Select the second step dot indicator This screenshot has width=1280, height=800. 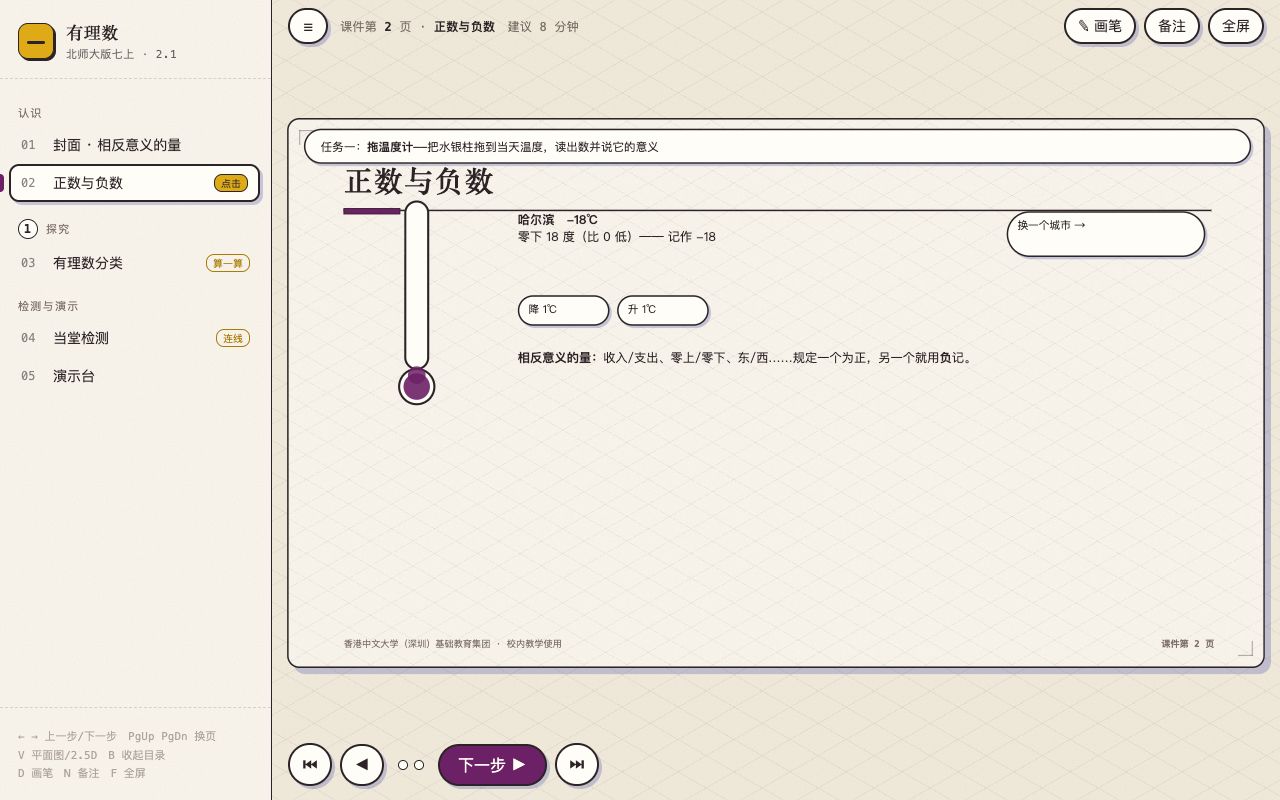tap(419, 765)
